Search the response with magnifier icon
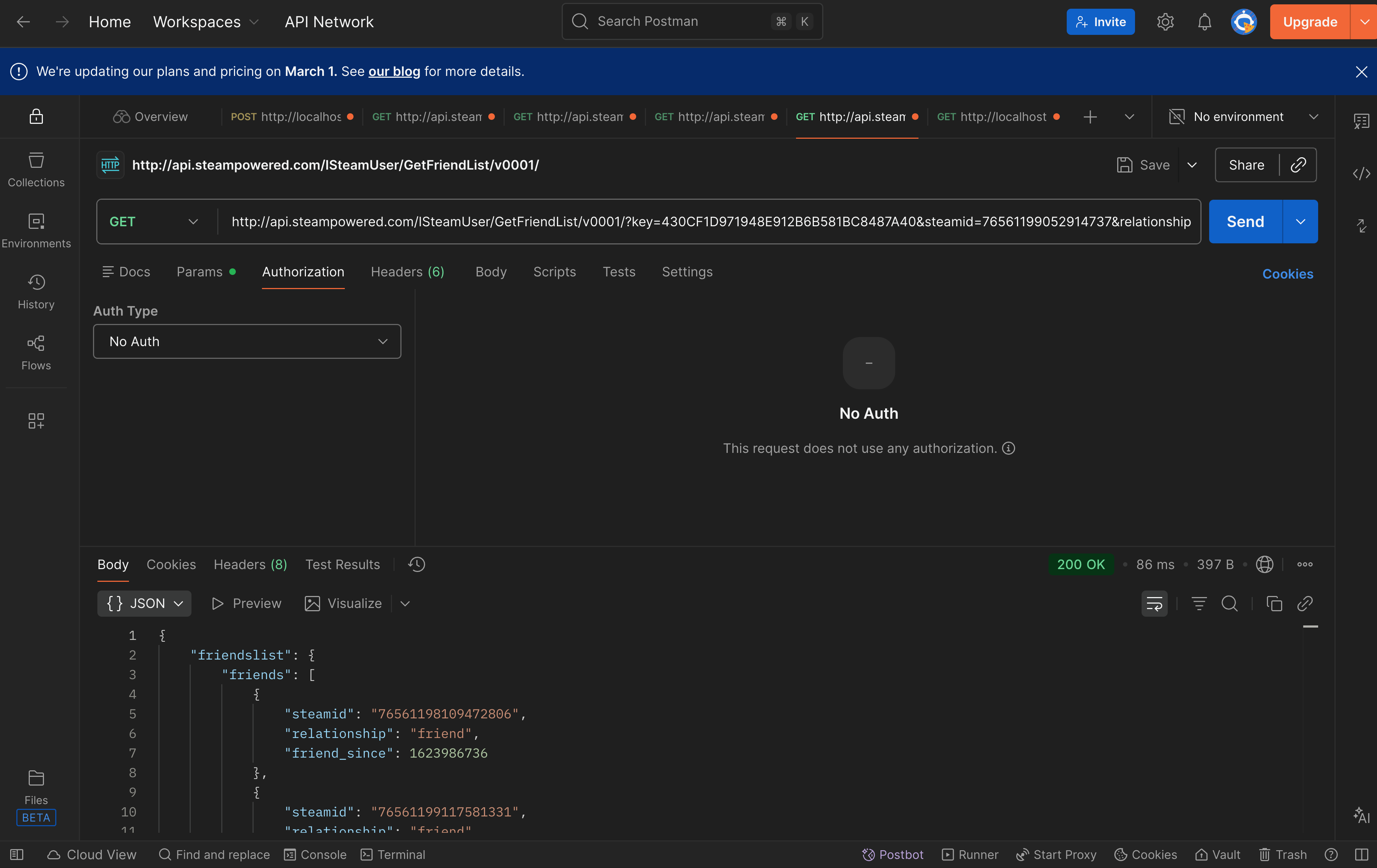The height and width of the screenshot is (868, 1377). pos(1229,604)
